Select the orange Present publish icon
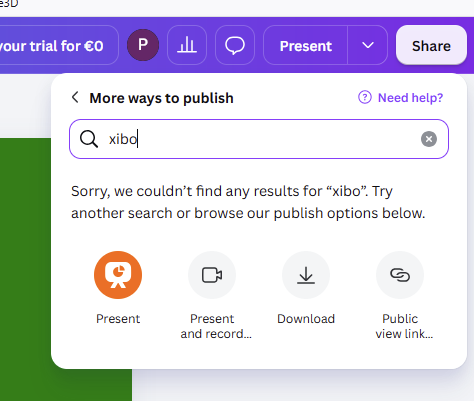Image resolution: width=474 pixels, height=401 pixels. pyautogui.click(x=118, y=275)
